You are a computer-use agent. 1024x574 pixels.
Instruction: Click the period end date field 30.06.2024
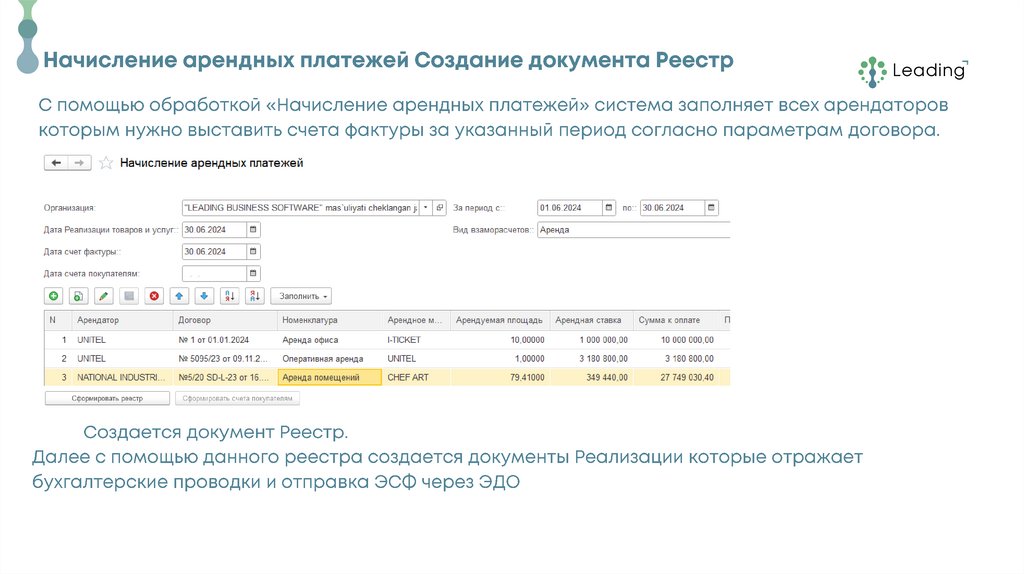tap(672, 208)
